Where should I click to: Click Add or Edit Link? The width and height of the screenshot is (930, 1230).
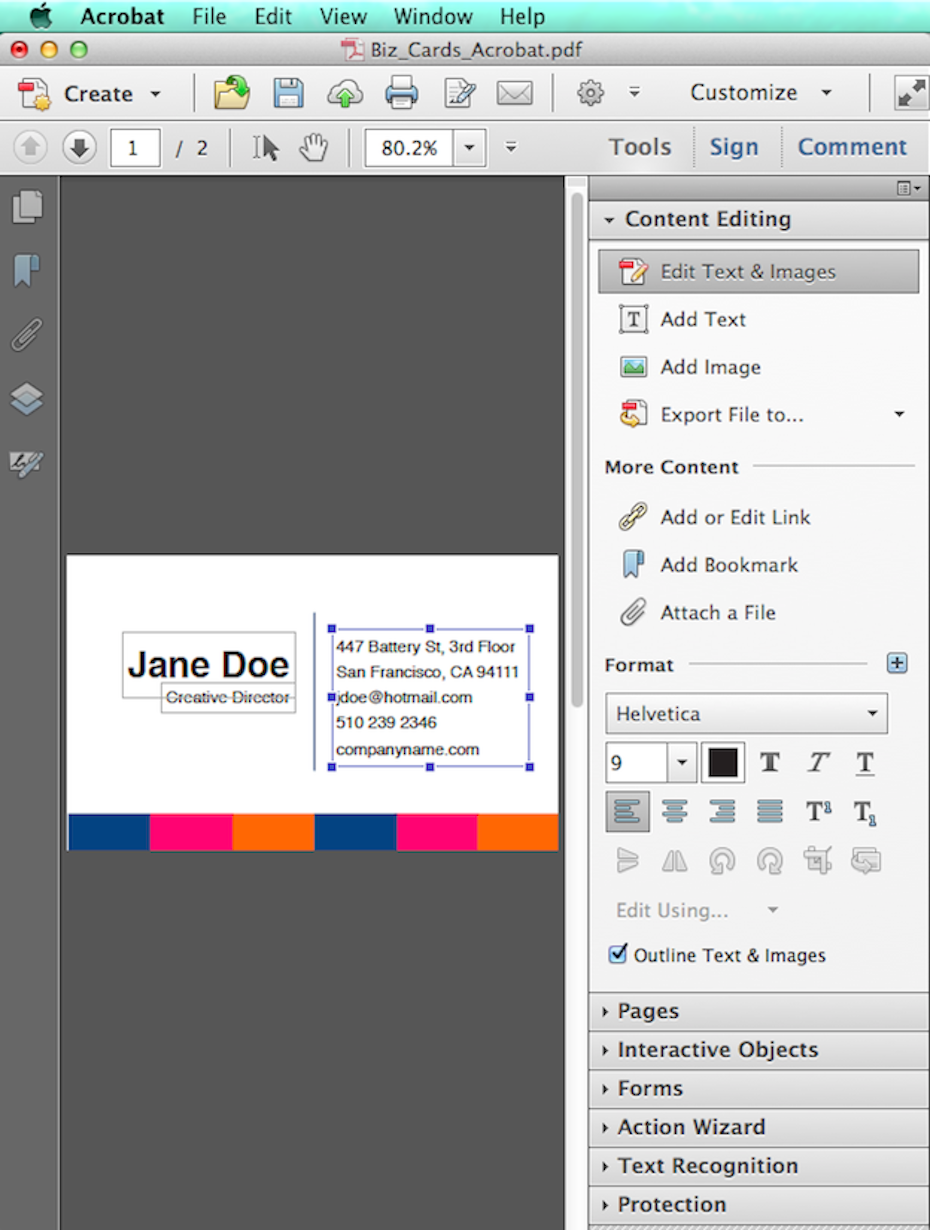pyautogui.click(x=735, y=517)
